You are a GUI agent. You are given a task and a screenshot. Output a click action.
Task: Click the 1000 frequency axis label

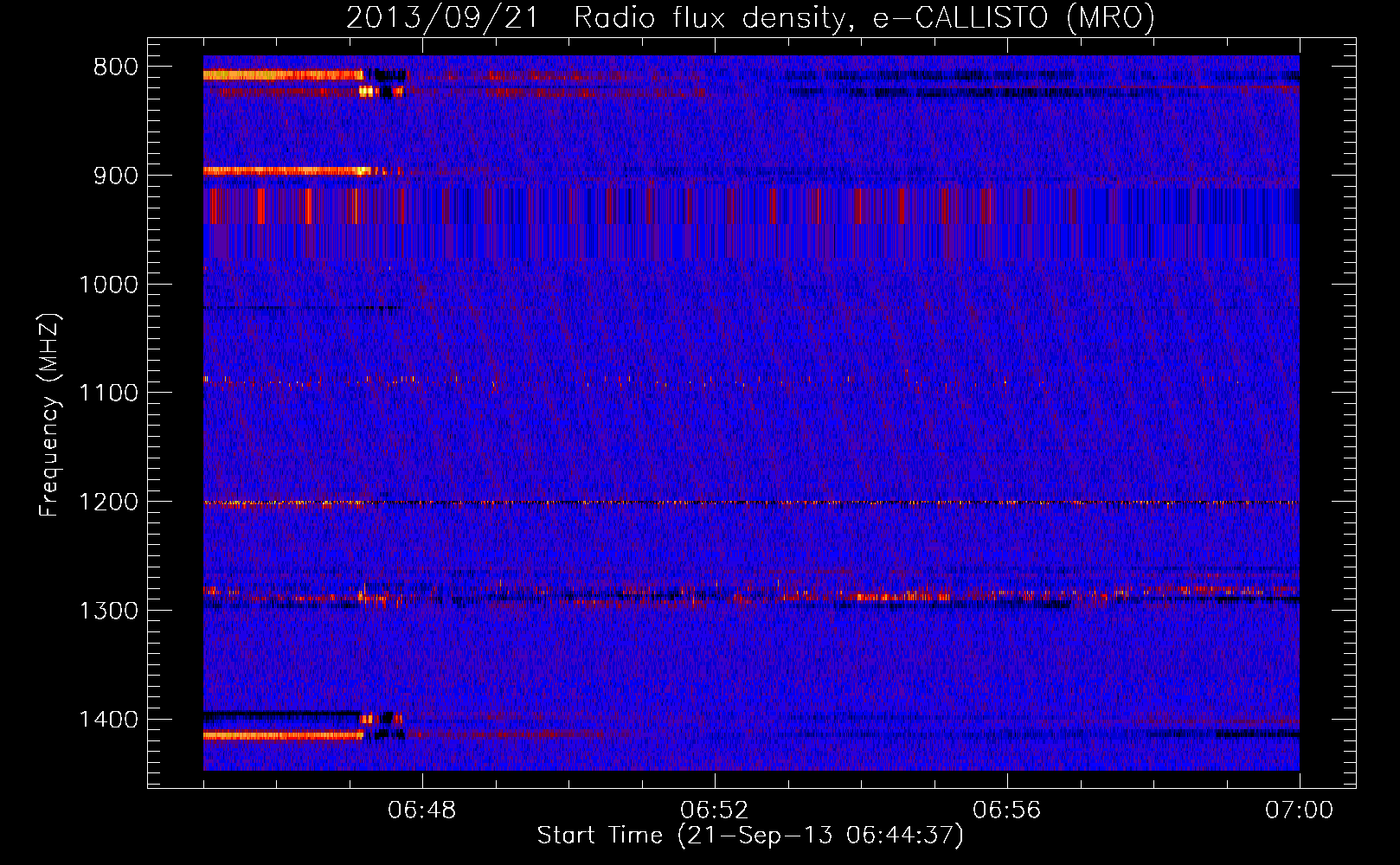(x=108, y=285)
